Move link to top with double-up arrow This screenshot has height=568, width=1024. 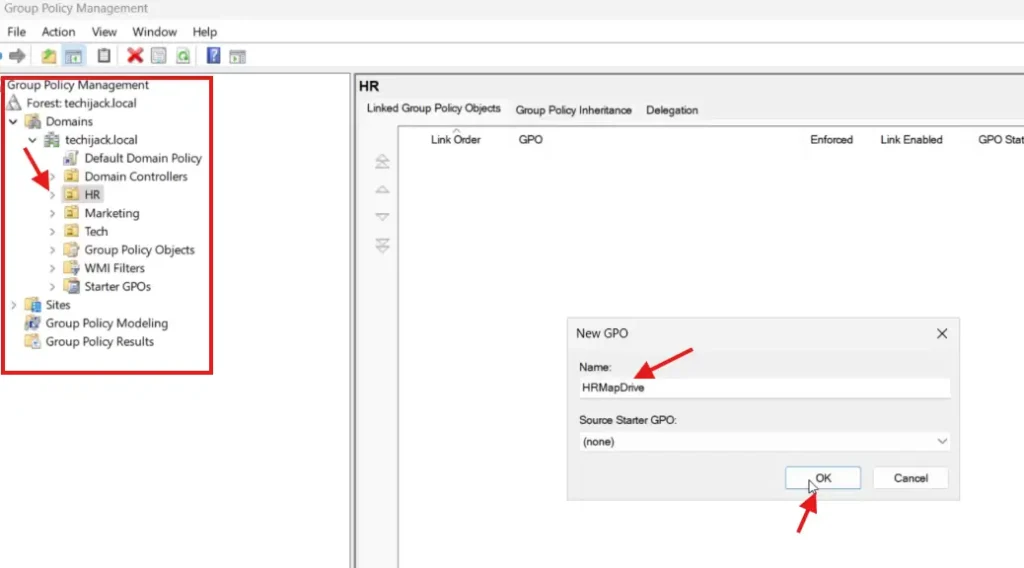coord(382,163)
